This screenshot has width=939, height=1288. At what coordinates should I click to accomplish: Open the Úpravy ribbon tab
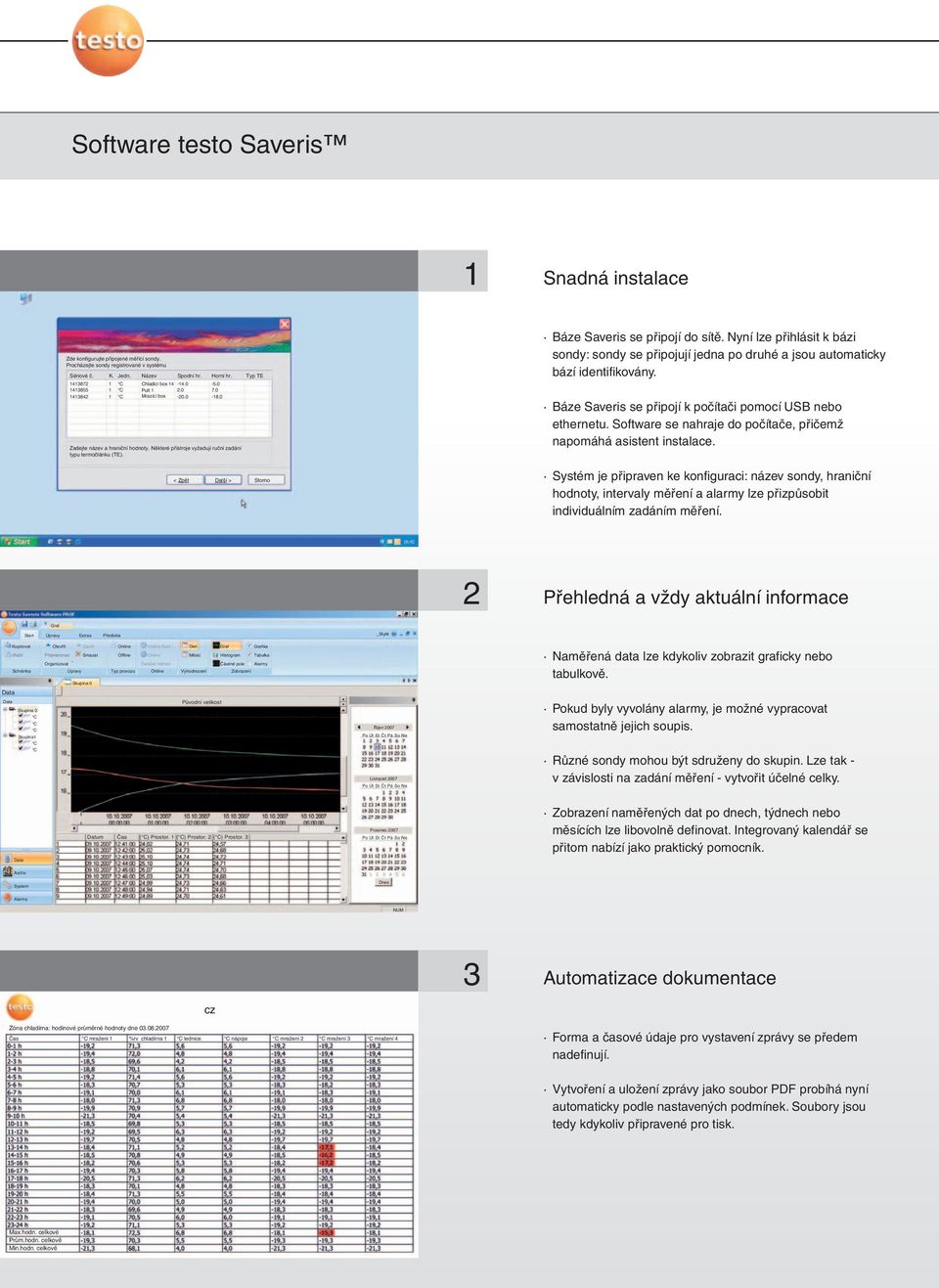(53, 636)
